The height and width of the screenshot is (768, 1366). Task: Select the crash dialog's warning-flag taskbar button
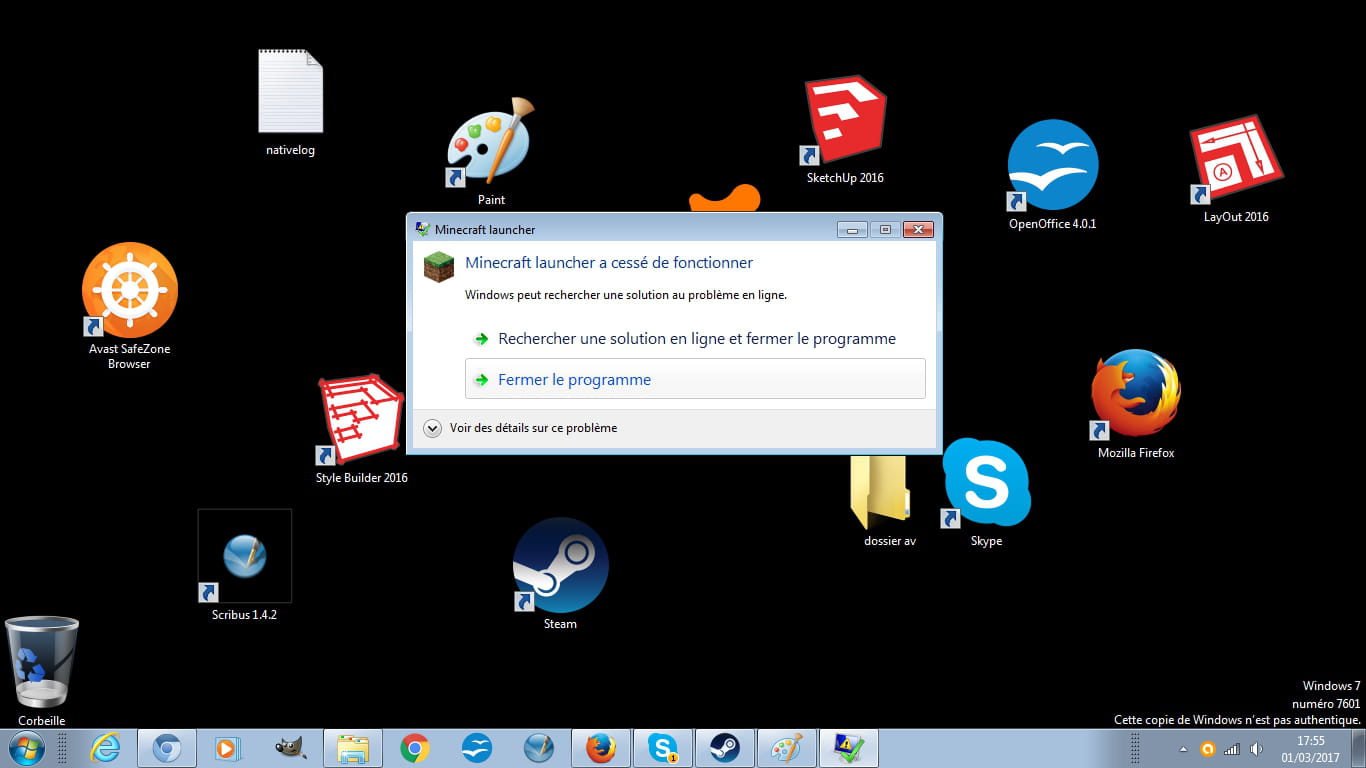coord(848,748)
